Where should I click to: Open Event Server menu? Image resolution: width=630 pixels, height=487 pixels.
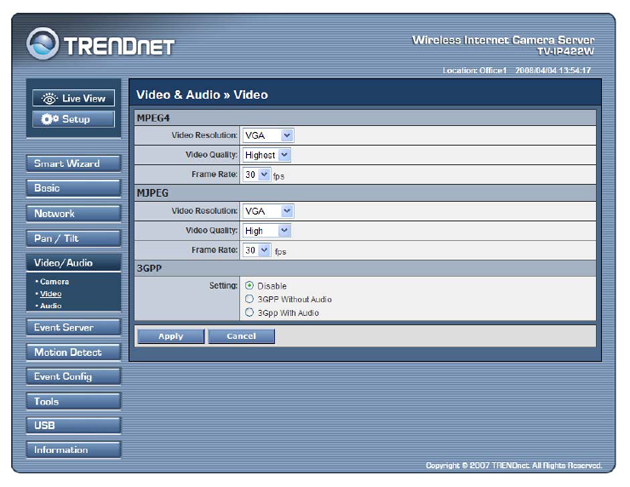coord(74,327)
